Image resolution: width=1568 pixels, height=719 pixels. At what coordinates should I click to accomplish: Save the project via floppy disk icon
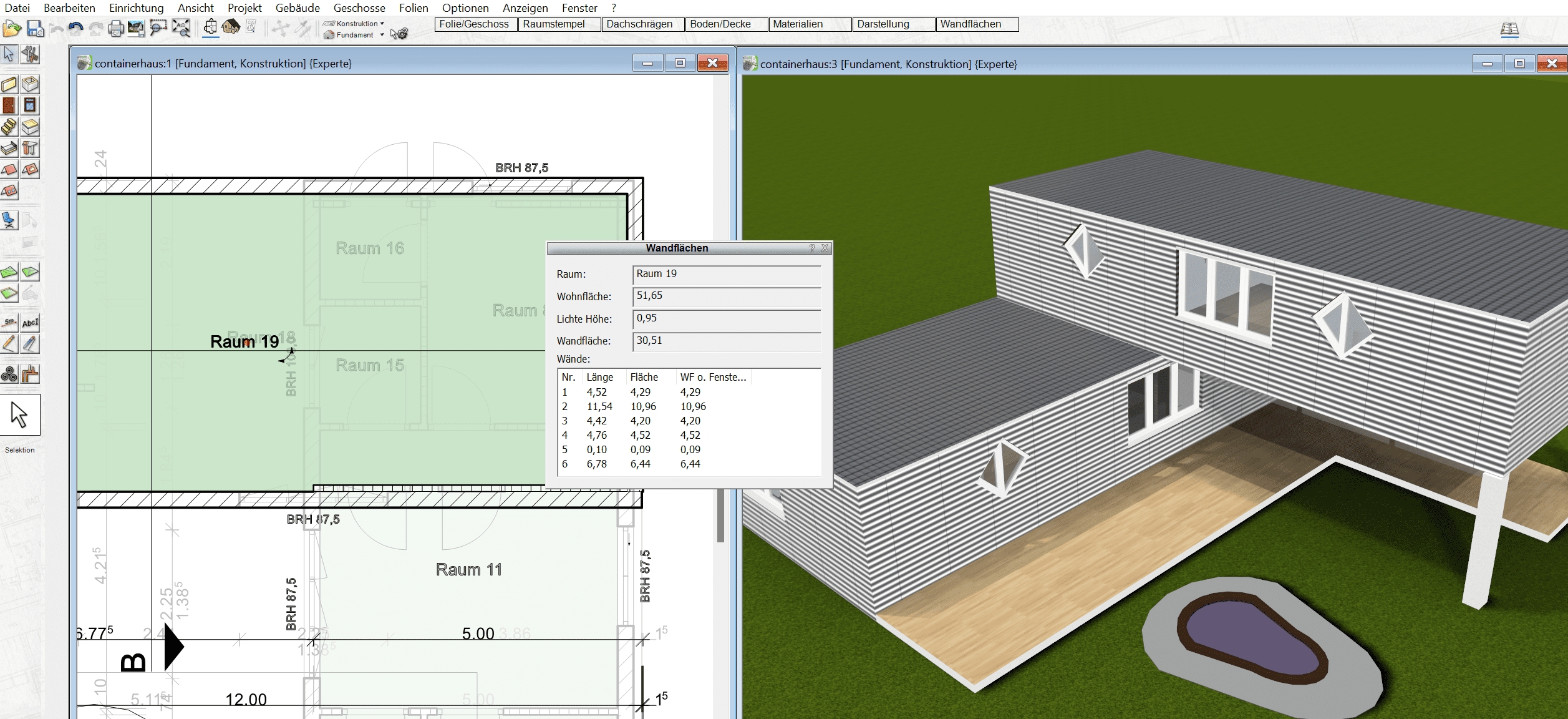pos(35,29)
